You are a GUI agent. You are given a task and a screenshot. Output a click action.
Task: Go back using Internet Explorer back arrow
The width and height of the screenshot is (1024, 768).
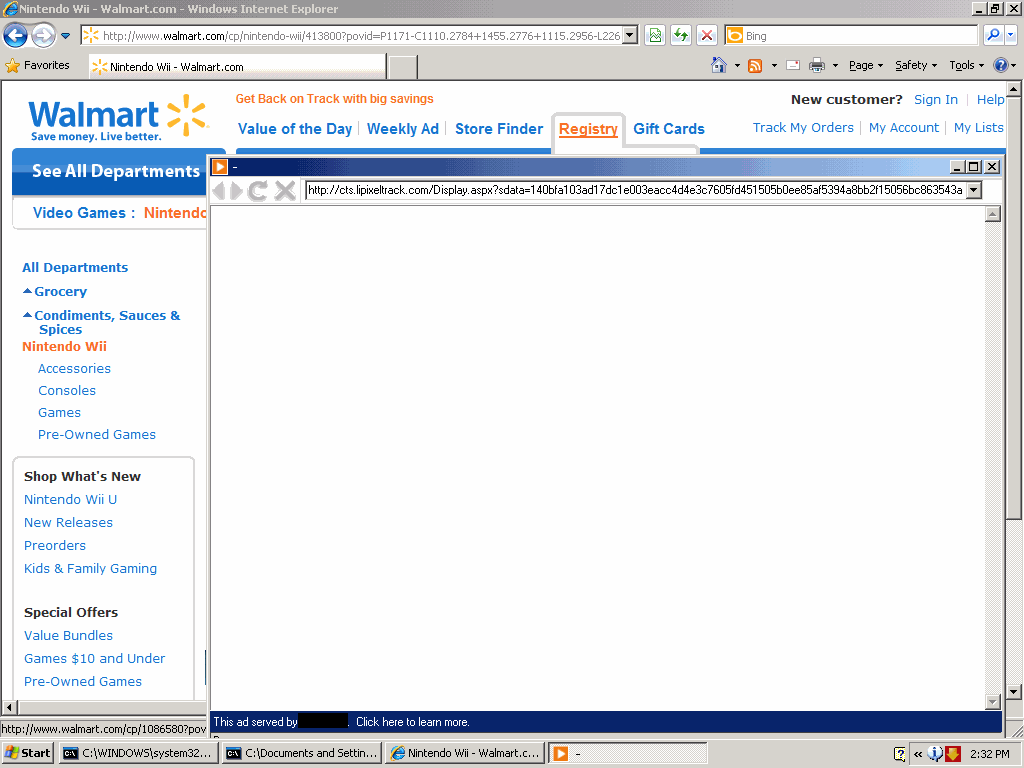point(16,35)
